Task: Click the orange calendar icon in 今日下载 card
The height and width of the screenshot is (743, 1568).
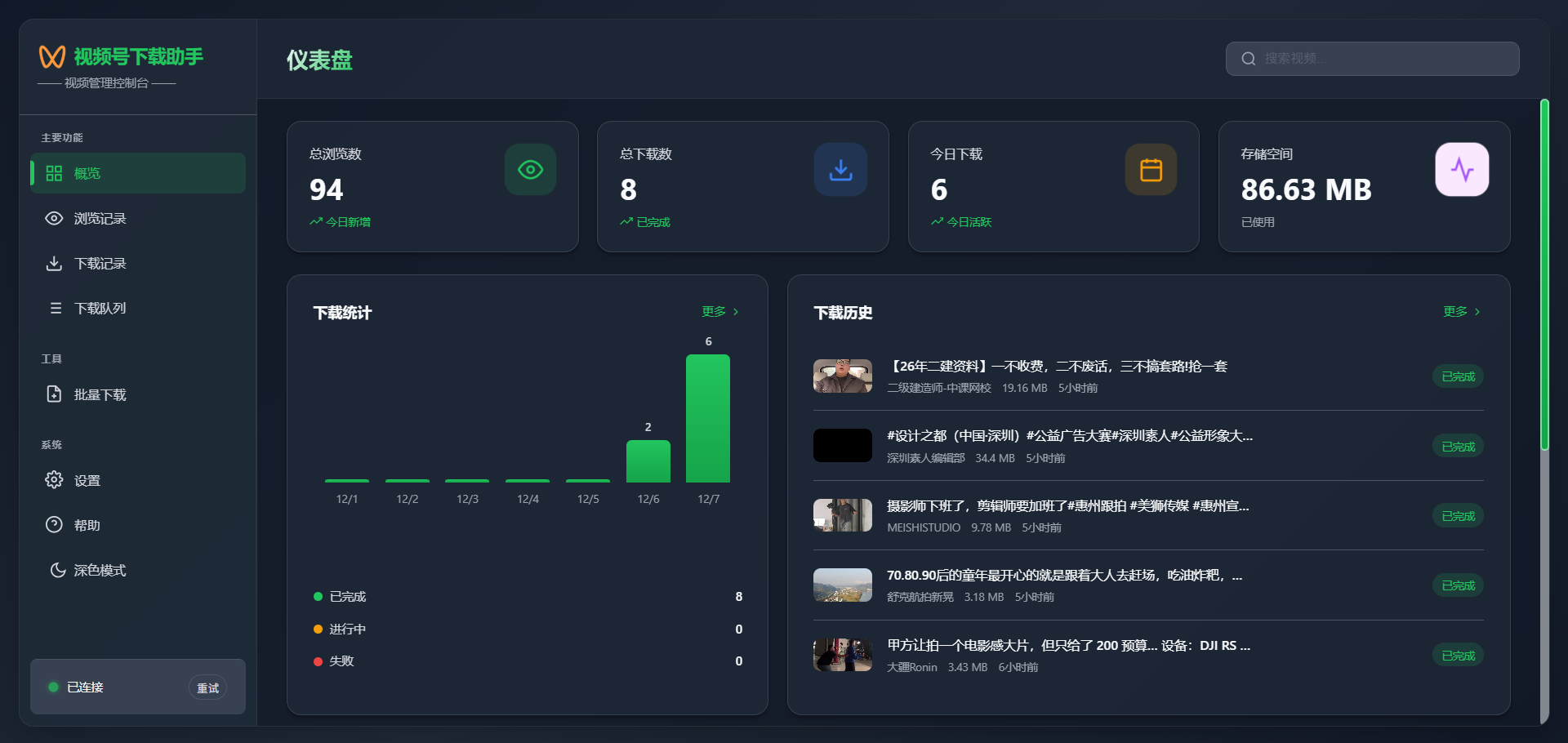Action: [1151, 170]
